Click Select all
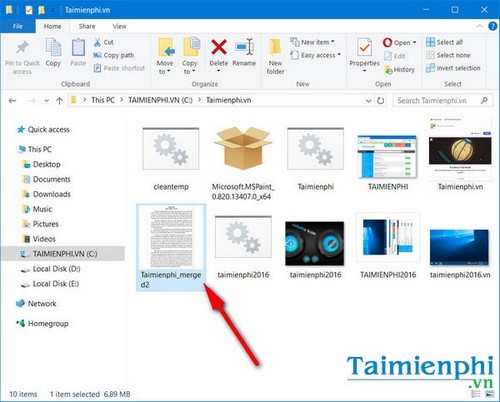The width and height of the screenshot is (500, 402). click(444, 42)
